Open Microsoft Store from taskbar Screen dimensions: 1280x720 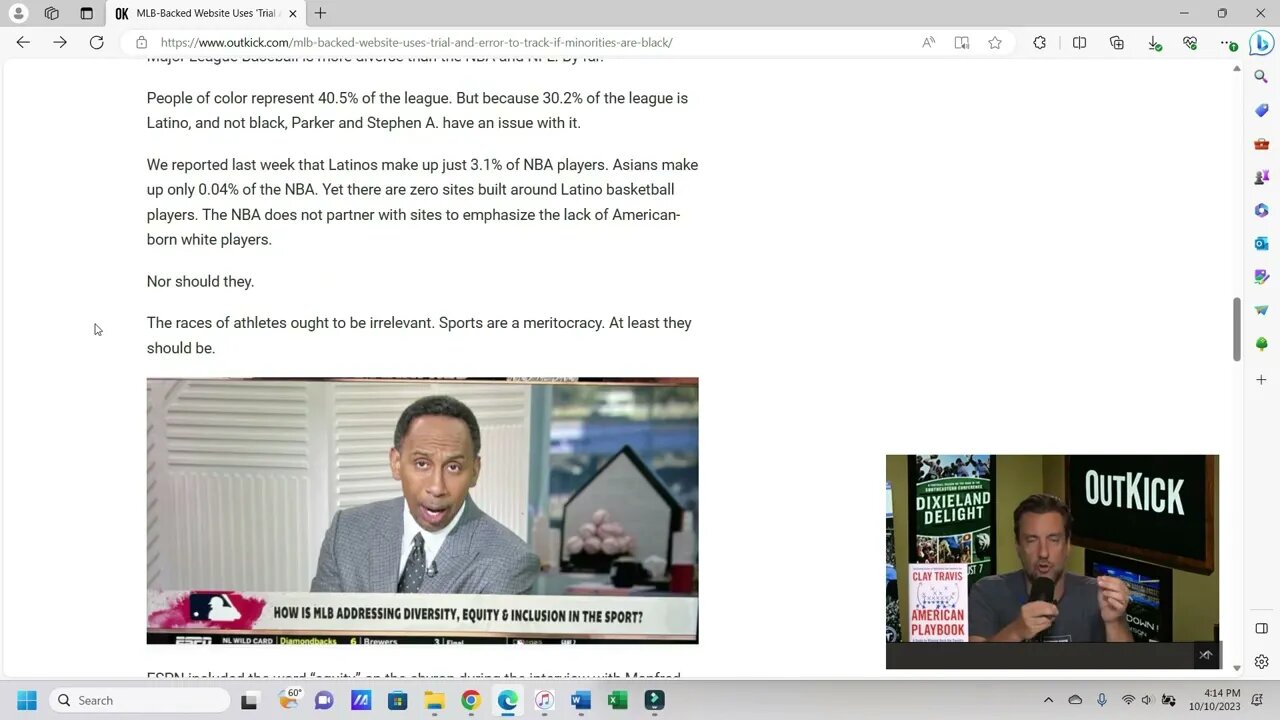click(x=397, y=700)
